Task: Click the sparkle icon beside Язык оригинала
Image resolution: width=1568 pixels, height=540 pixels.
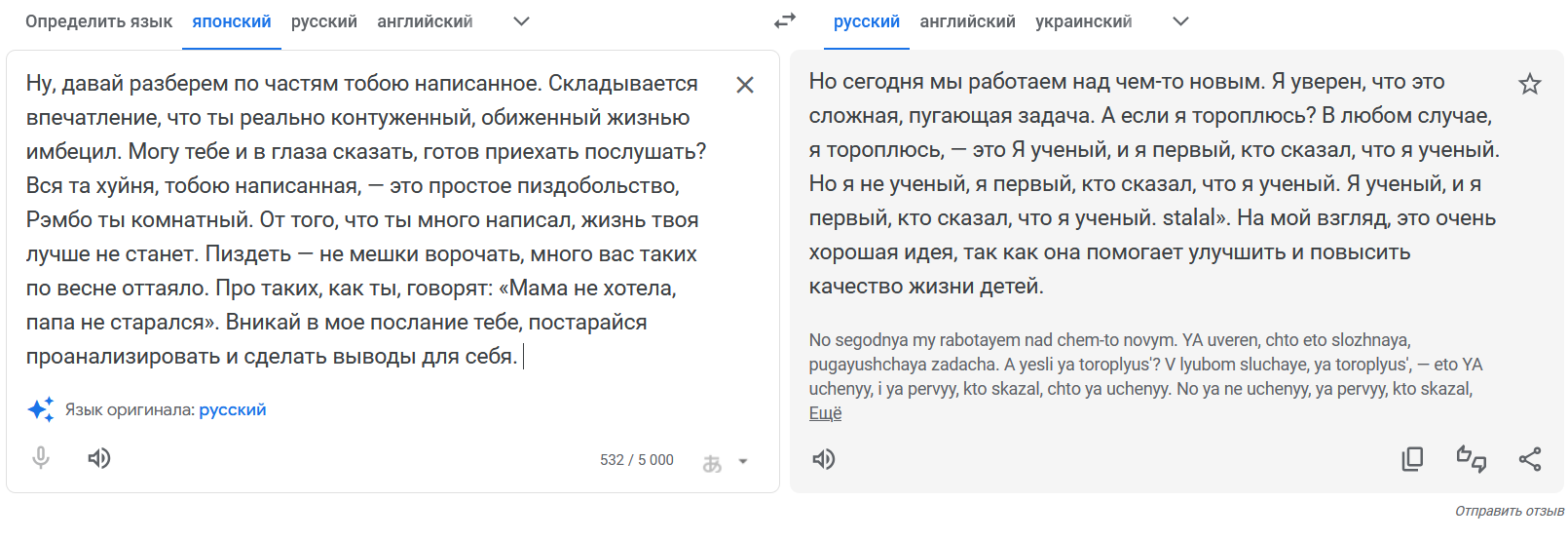Action: [41, 409]
